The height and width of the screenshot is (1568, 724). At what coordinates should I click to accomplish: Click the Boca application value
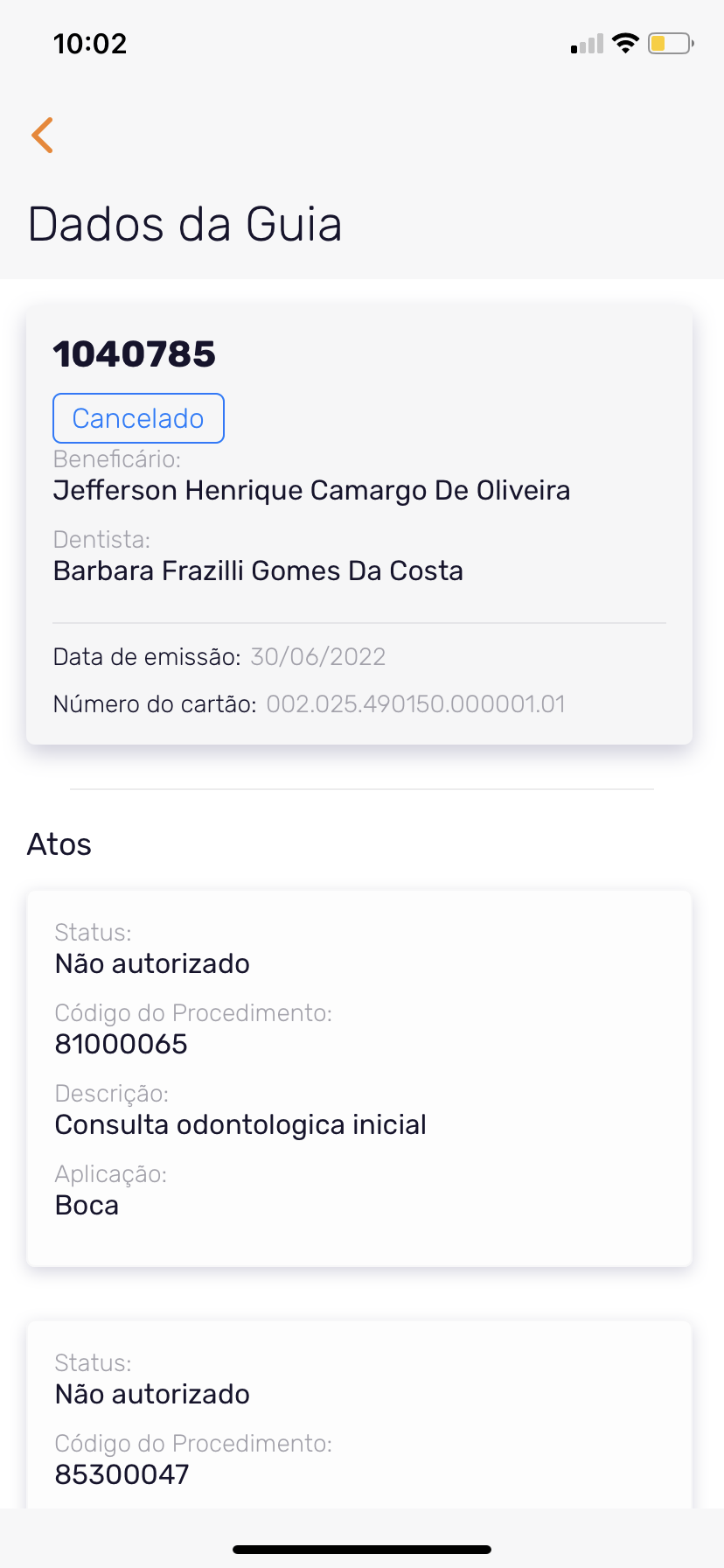(87, 1205)
